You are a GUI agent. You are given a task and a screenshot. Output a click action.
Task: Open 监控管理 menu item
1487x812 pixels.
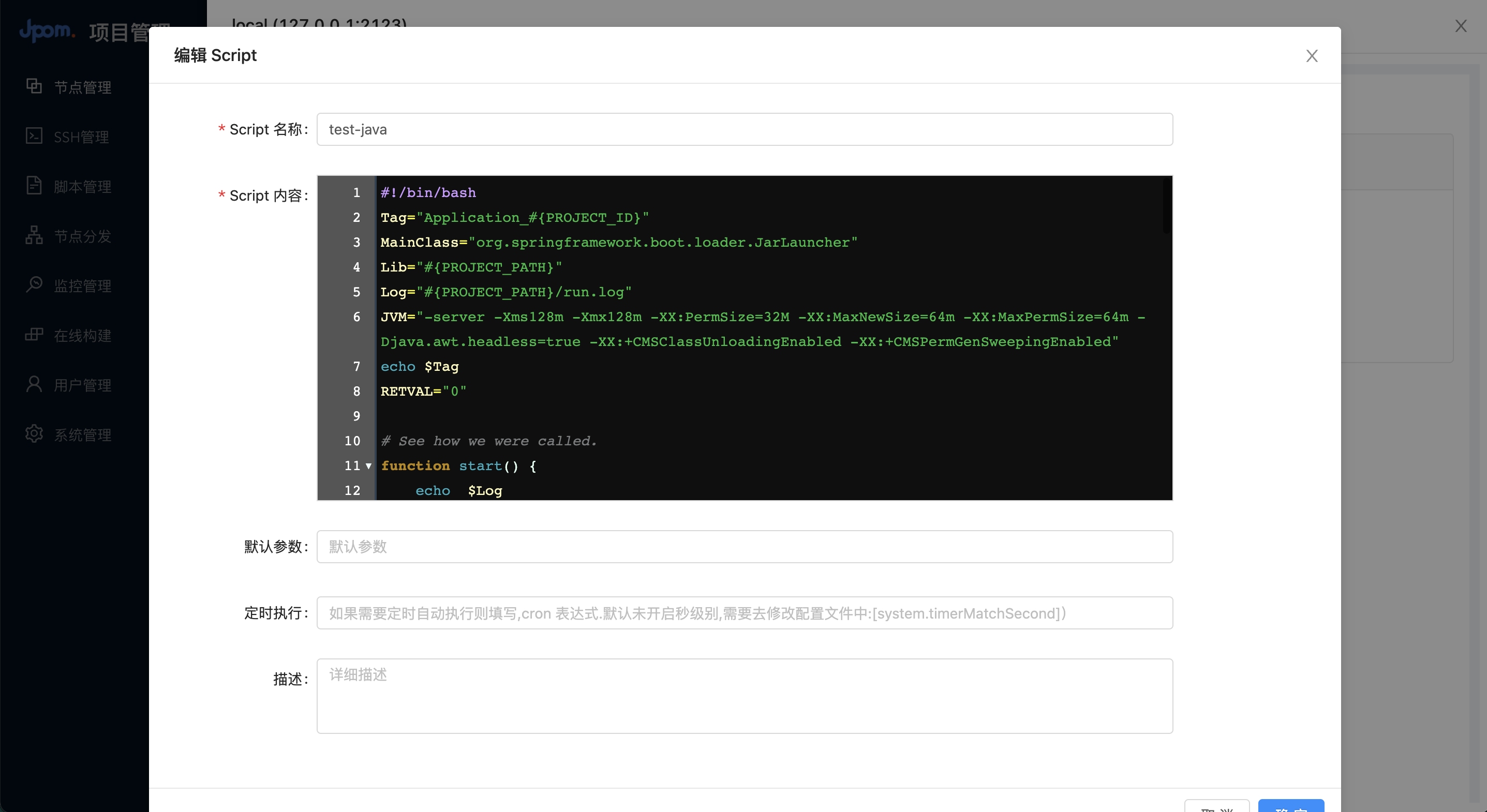[x=75, y=285]
